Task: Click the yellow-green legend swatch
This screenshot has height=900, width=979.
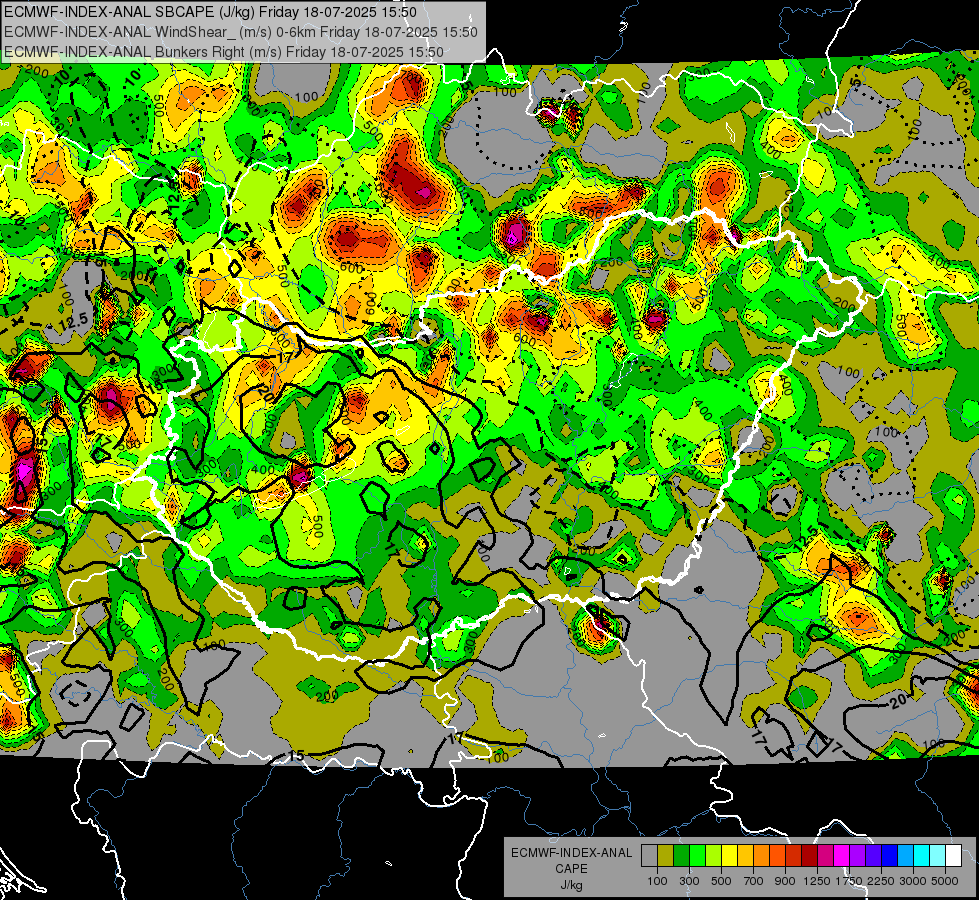Action: tap(714, 855)
